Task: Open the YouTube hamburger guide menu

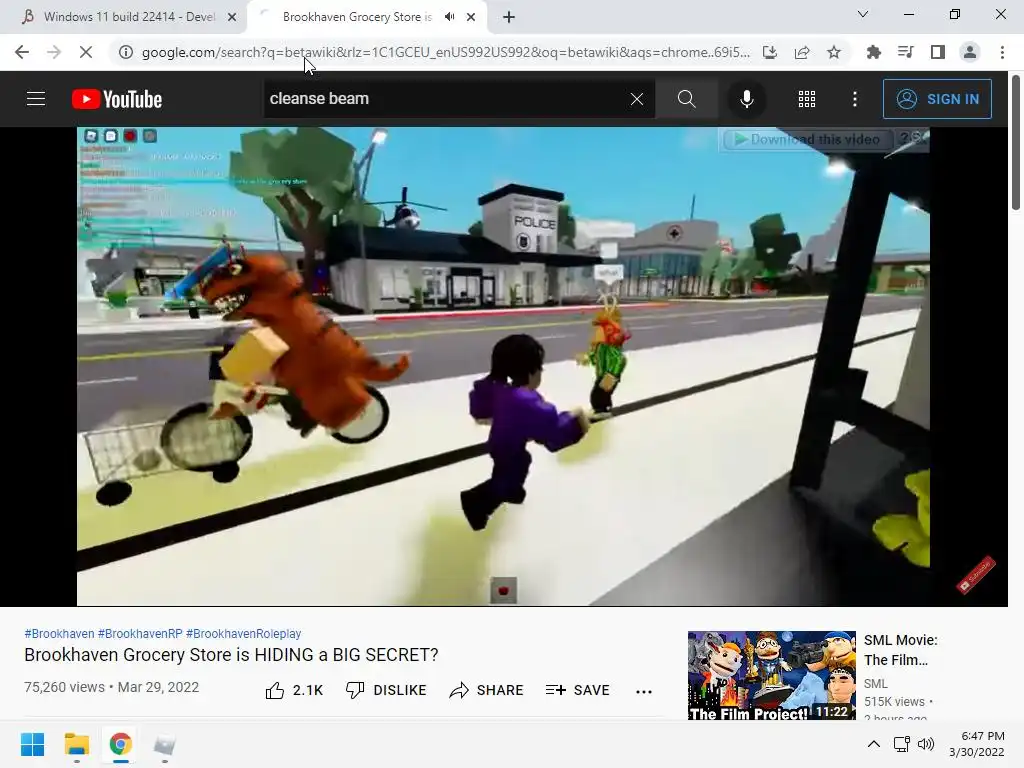Action: click(x=36, y=99)
